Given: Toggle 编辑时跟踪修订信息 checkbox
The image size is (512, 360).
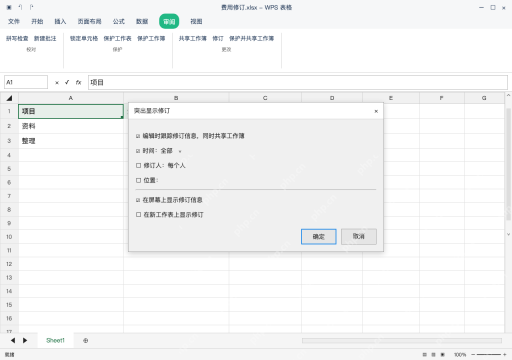Looking at the screenshot, I should click(138, 136).
